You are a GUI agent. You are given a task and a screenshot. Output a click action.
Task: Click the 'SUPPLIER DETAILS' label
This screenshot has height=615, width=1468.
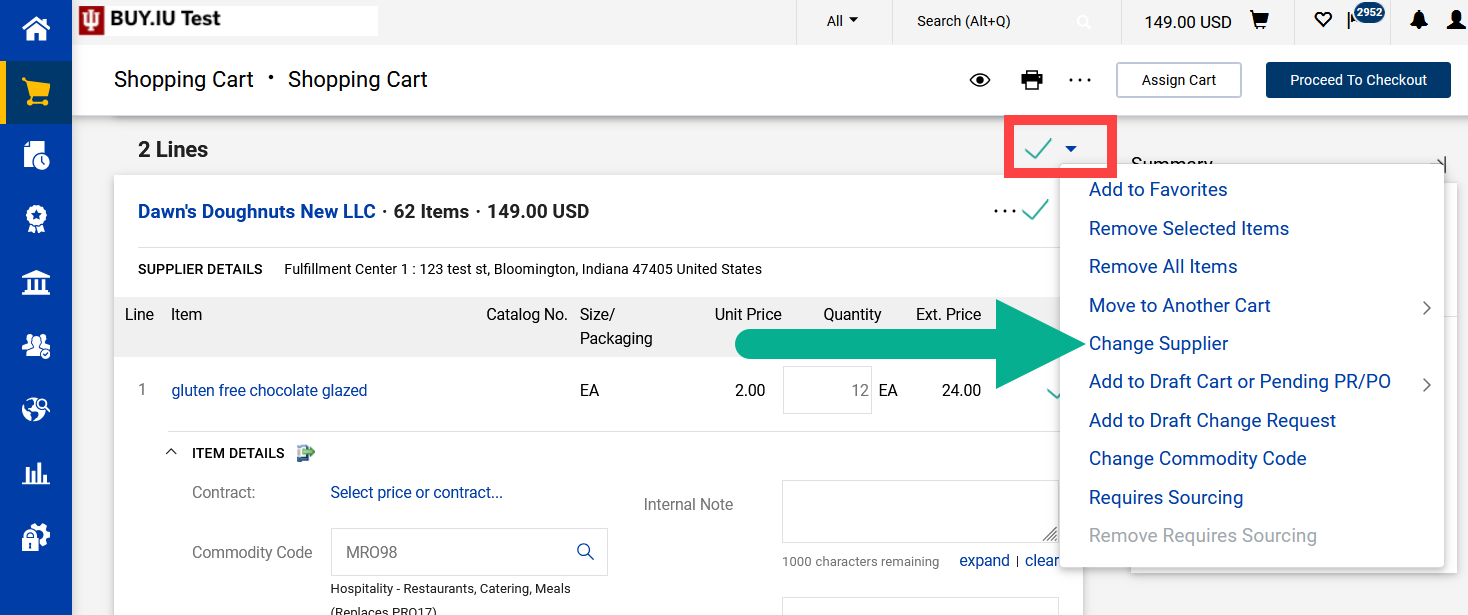(x=200, y=269)
